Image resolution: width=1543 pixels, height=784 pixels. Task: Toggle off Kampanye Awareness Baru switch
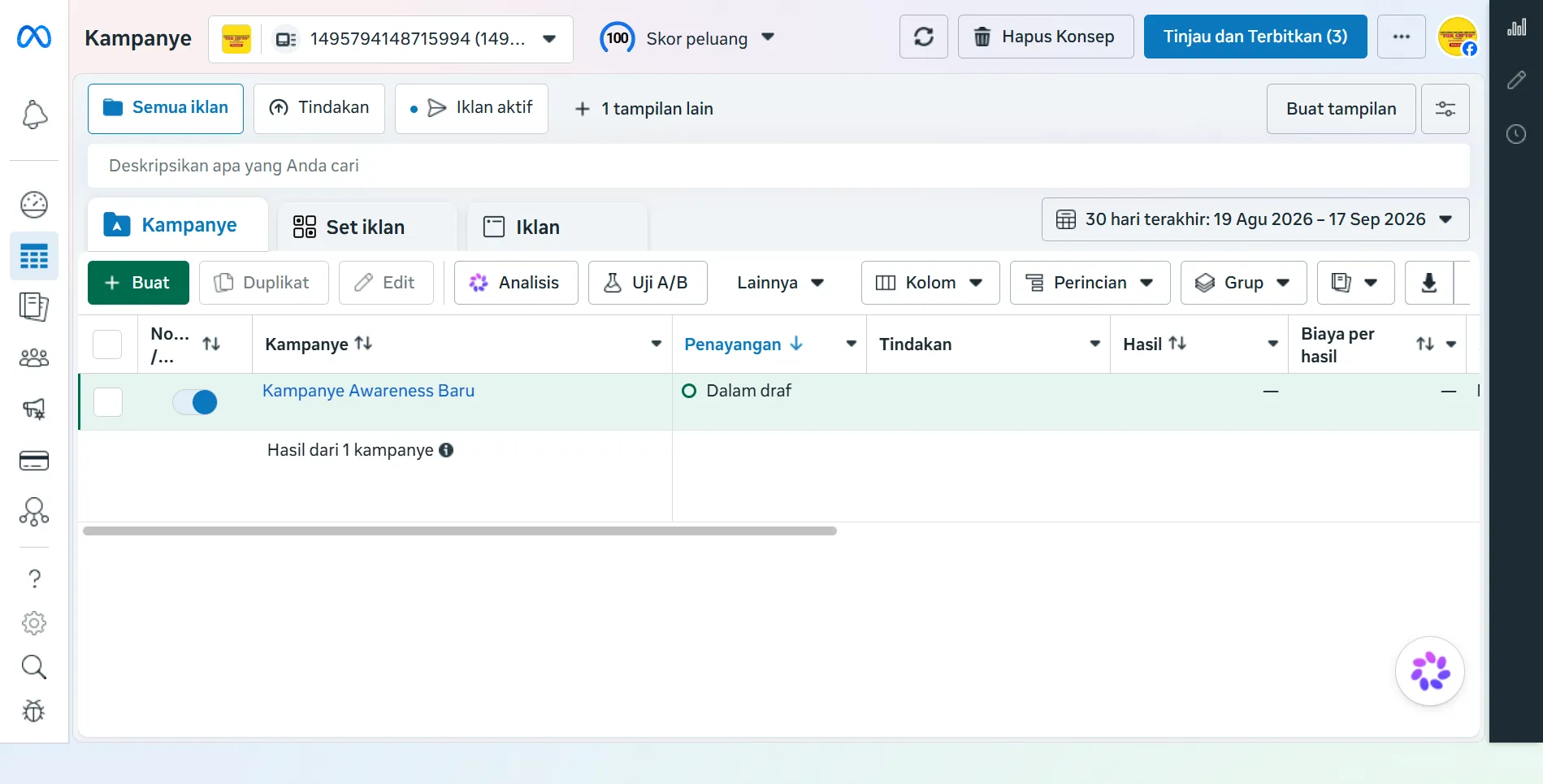[x=195, y=402]
